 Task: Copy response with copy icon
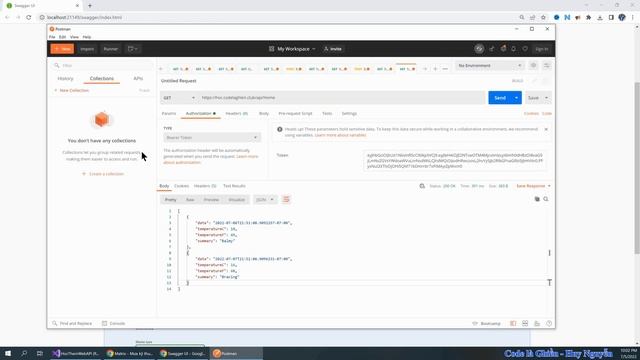(537, 199)
